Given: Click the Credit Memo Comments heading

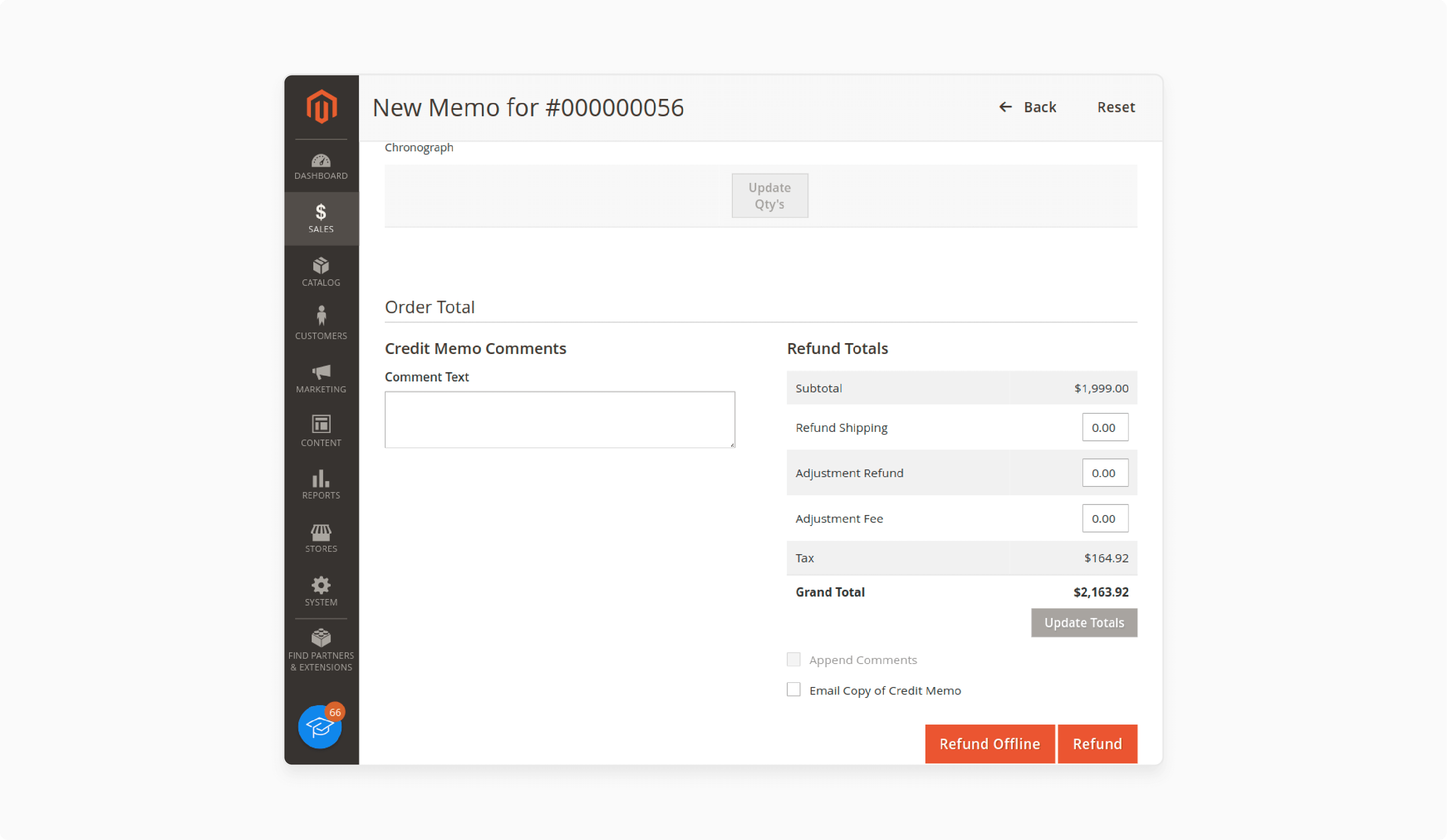Looking at the screenshot, I should tap(475, 348).
